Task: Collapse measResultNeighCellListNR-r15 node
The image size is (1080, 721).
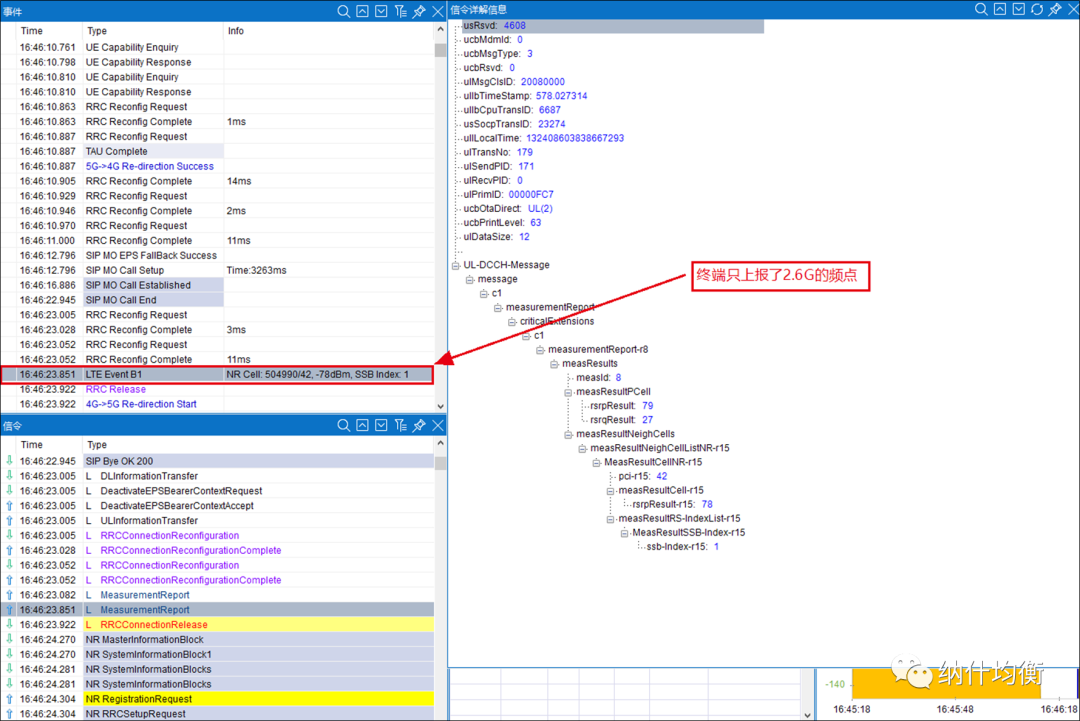Action: point(582,448)
